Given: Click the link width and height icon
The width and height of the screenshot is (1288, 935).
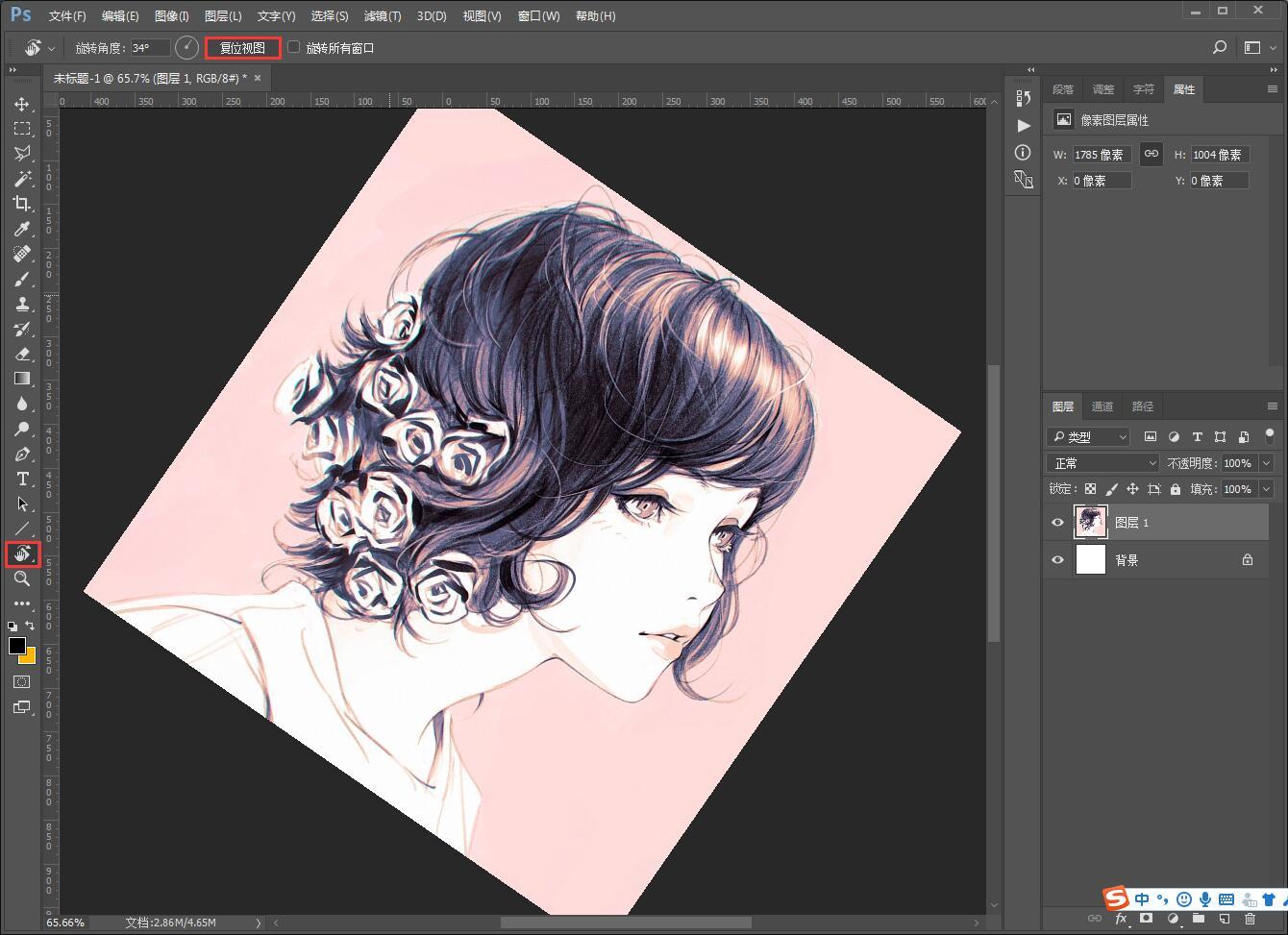Looking at the screenshot, I should (1151, 154).
